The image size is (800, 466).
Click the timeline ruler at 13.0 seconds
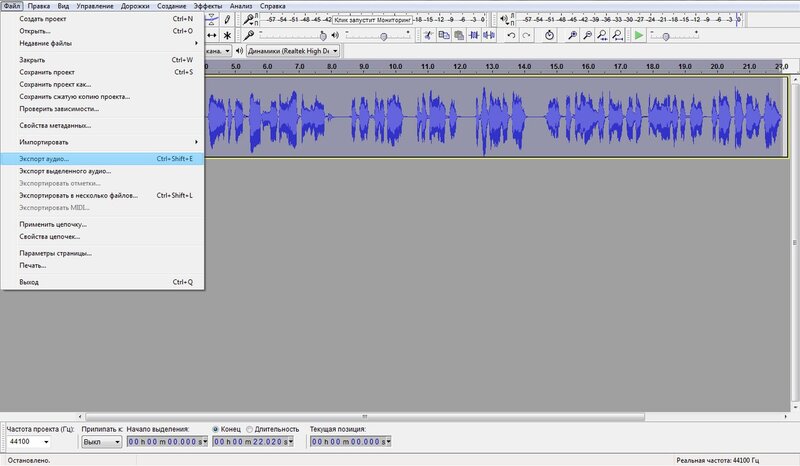point(490,66)
